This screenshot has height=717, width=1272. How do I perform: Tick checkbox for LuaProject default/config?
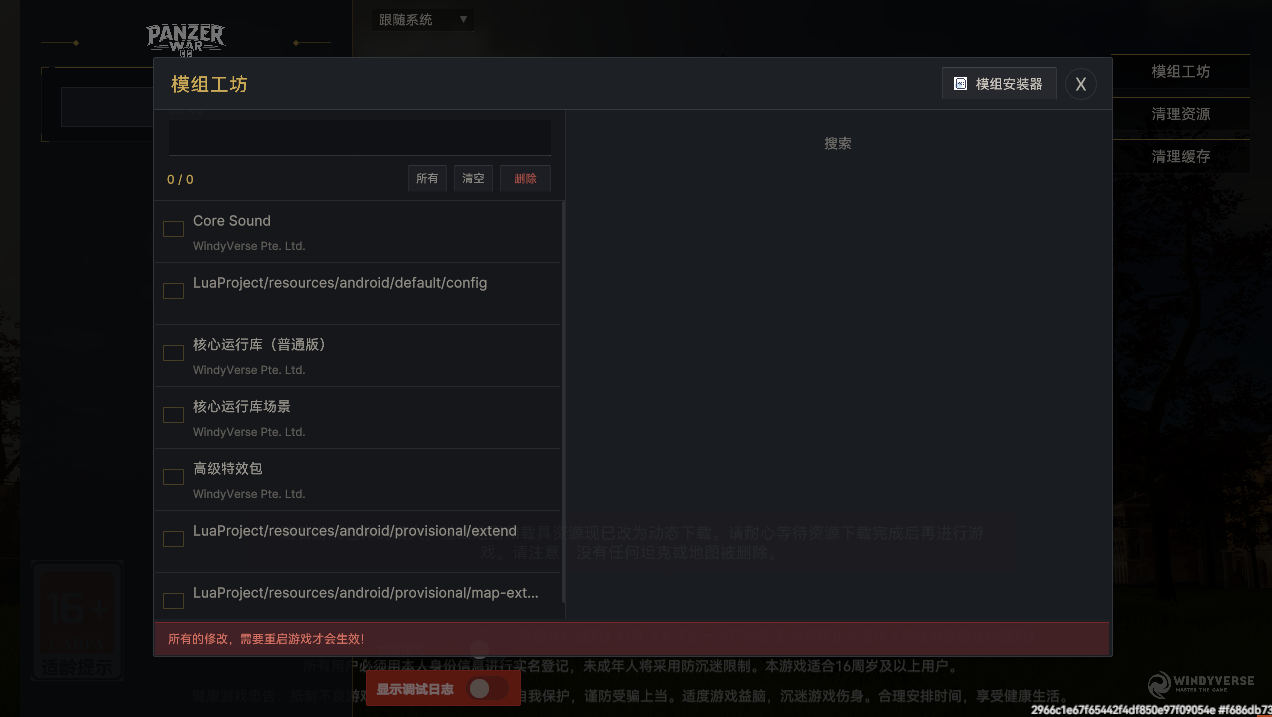[x=173, y=291]
